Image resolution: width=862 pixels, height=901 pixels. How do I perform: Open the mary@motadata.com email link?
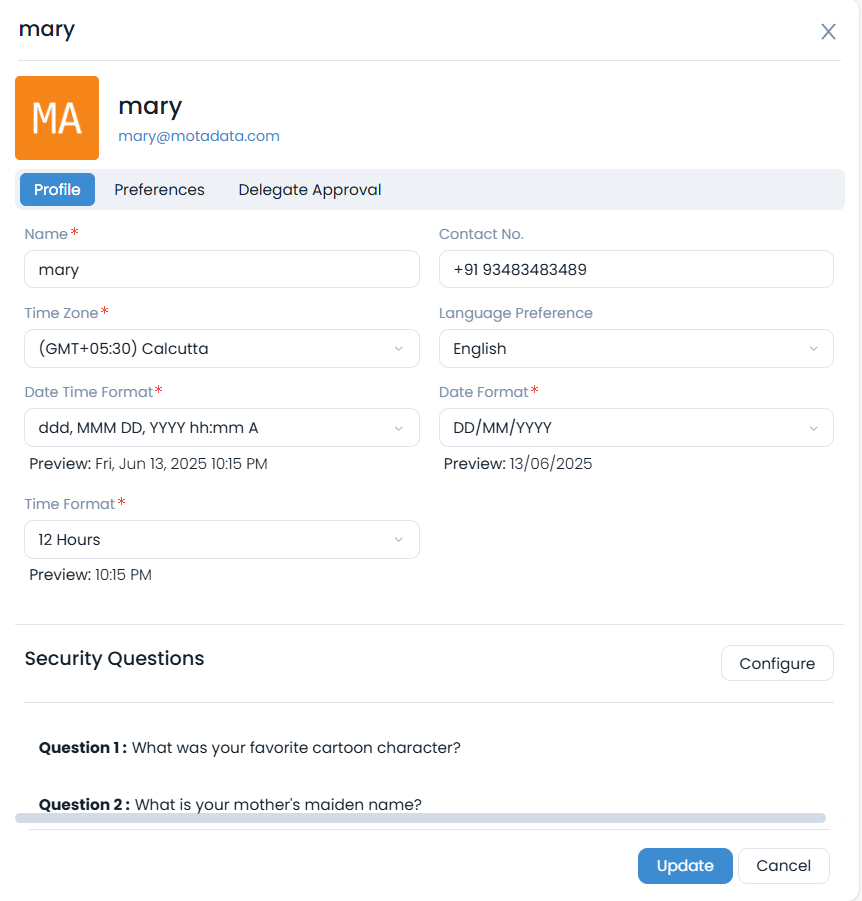click(x=198, y=135)
